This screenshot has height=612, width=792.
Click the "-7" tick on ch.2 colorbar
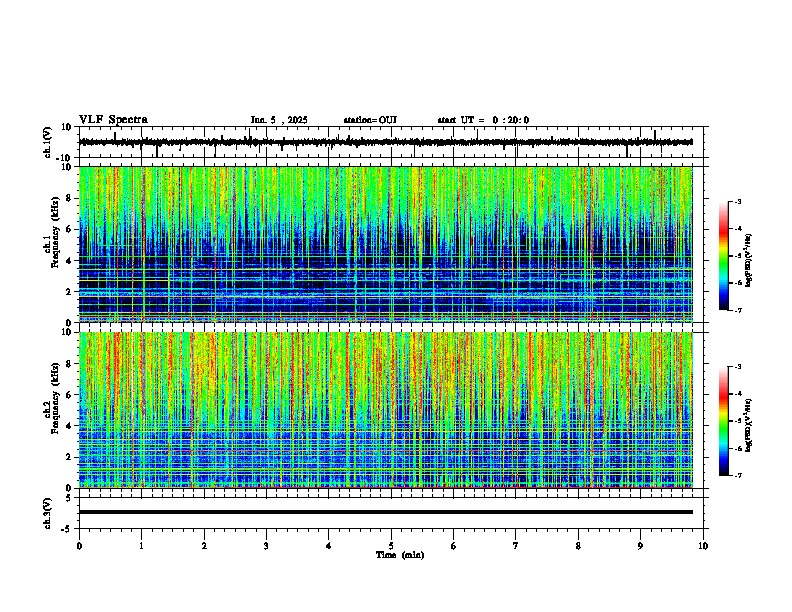pos(738,476)
